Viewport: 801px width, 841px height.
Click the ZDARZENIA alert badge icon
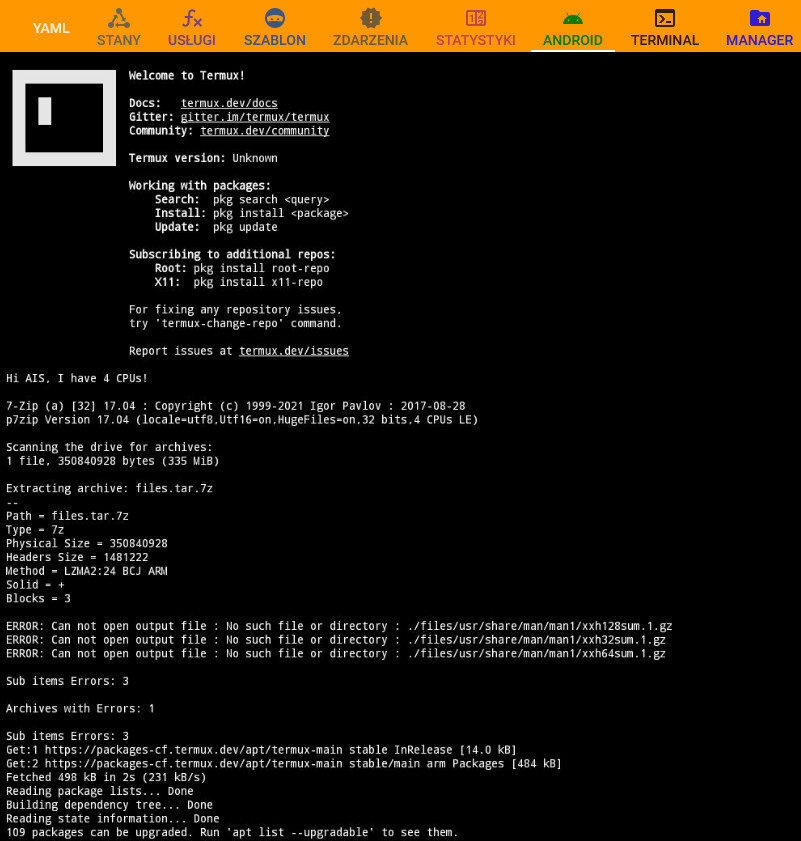pos(370,18)
